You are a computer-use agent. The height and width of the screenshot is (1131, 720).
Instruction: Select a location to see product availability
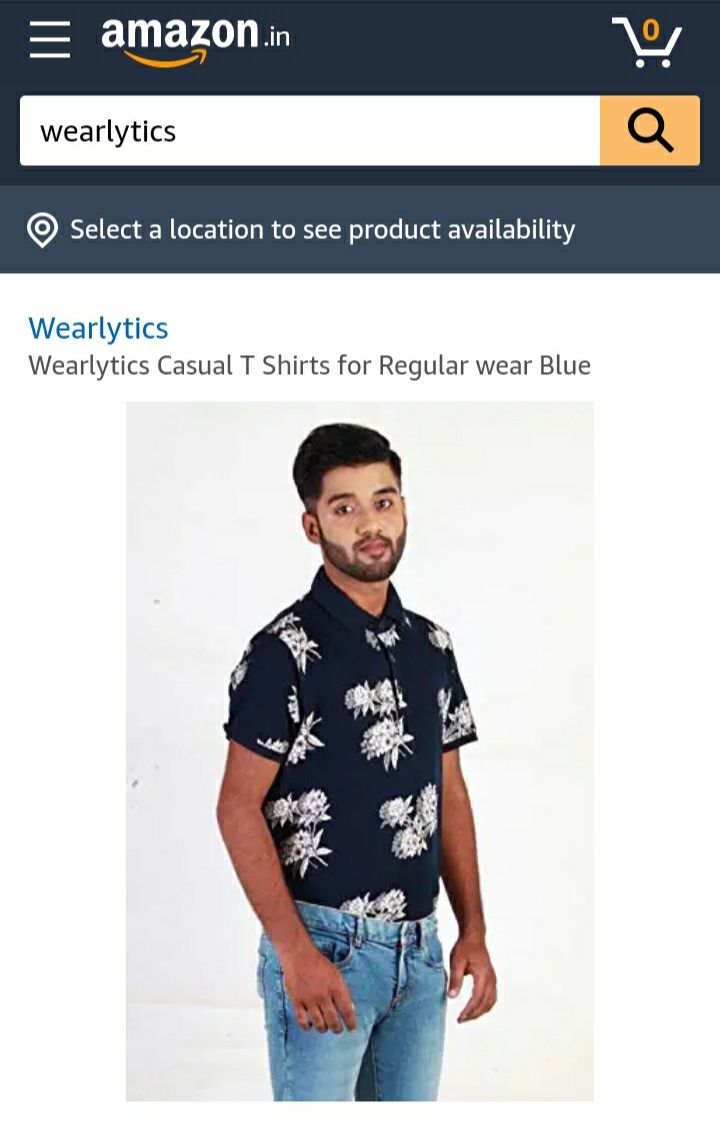(x=322, y=229)
